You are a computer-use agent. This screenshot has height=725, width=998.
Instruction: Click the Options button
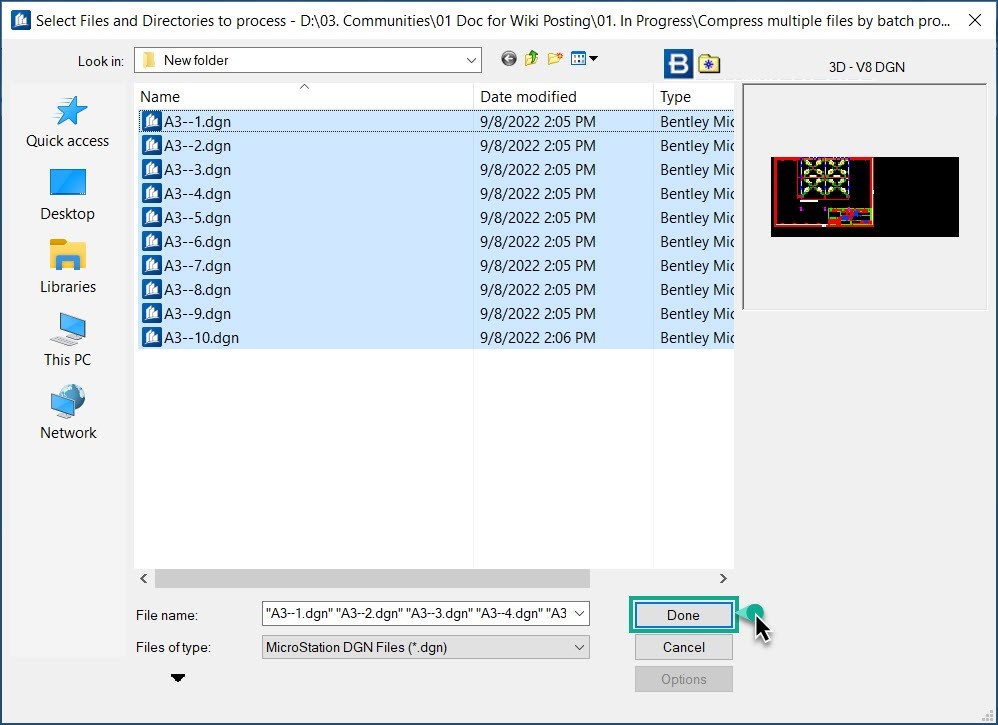tap(684, 679)
